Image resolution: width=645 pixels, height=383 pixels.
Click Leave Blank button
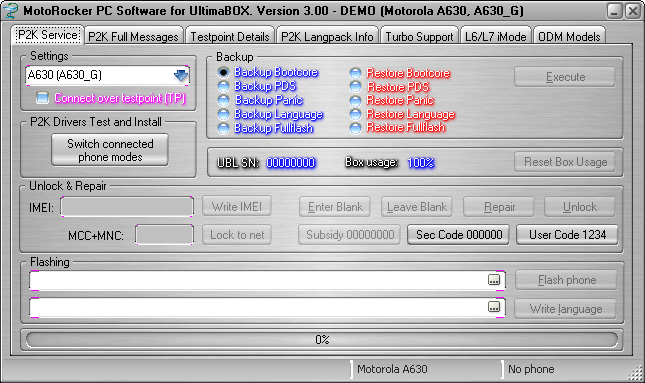[417, 207]
